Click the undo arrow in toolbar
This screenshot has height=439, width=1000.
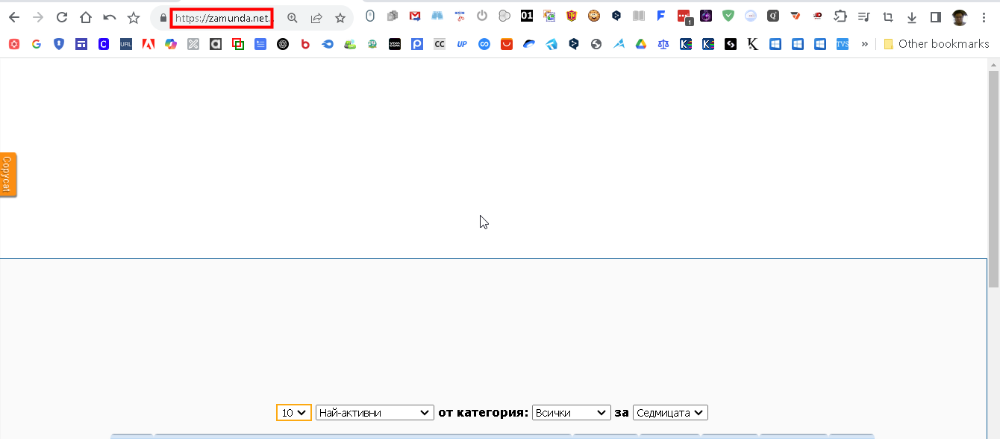tap(110, 18)
